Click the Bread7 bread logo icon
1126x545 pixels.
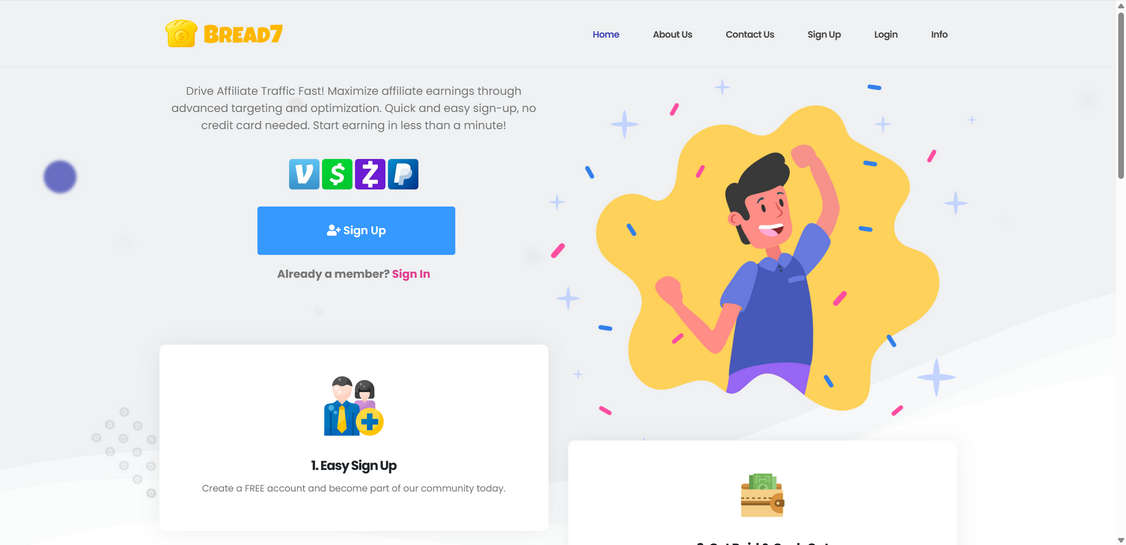(x=181, y=34)
